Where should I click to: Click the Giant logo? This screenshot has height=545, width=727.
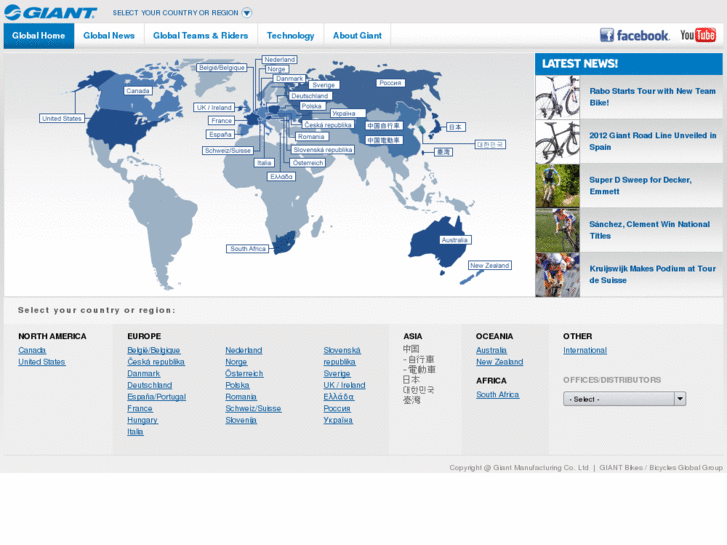pyautogui.click(x=51, y=12)
